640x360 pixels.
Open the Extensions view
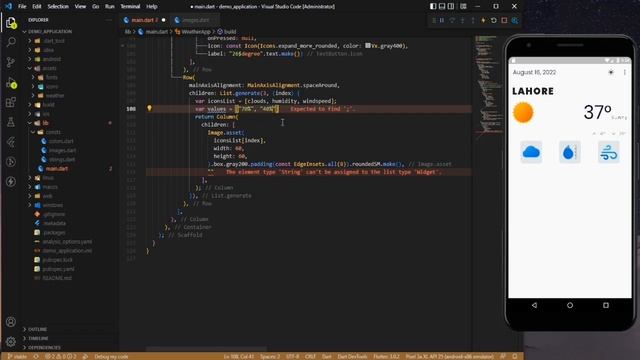point(11,102)
